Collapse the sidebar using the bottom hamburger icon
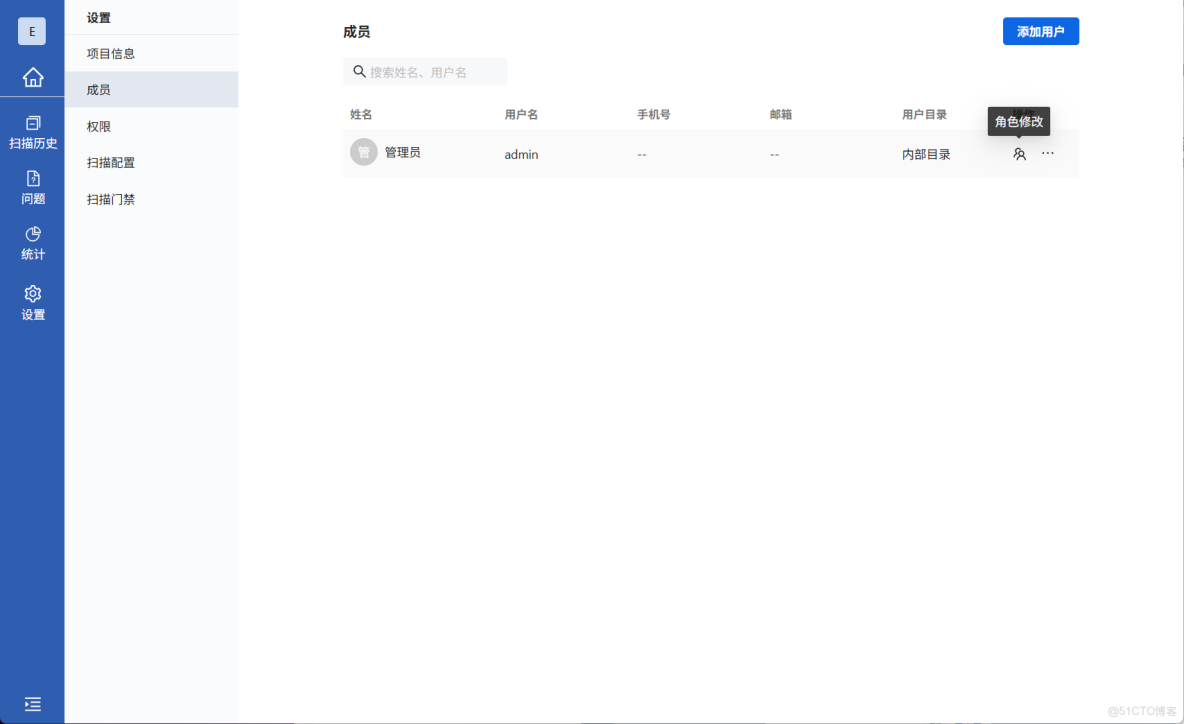1184x724 pixels. (33, 704)
